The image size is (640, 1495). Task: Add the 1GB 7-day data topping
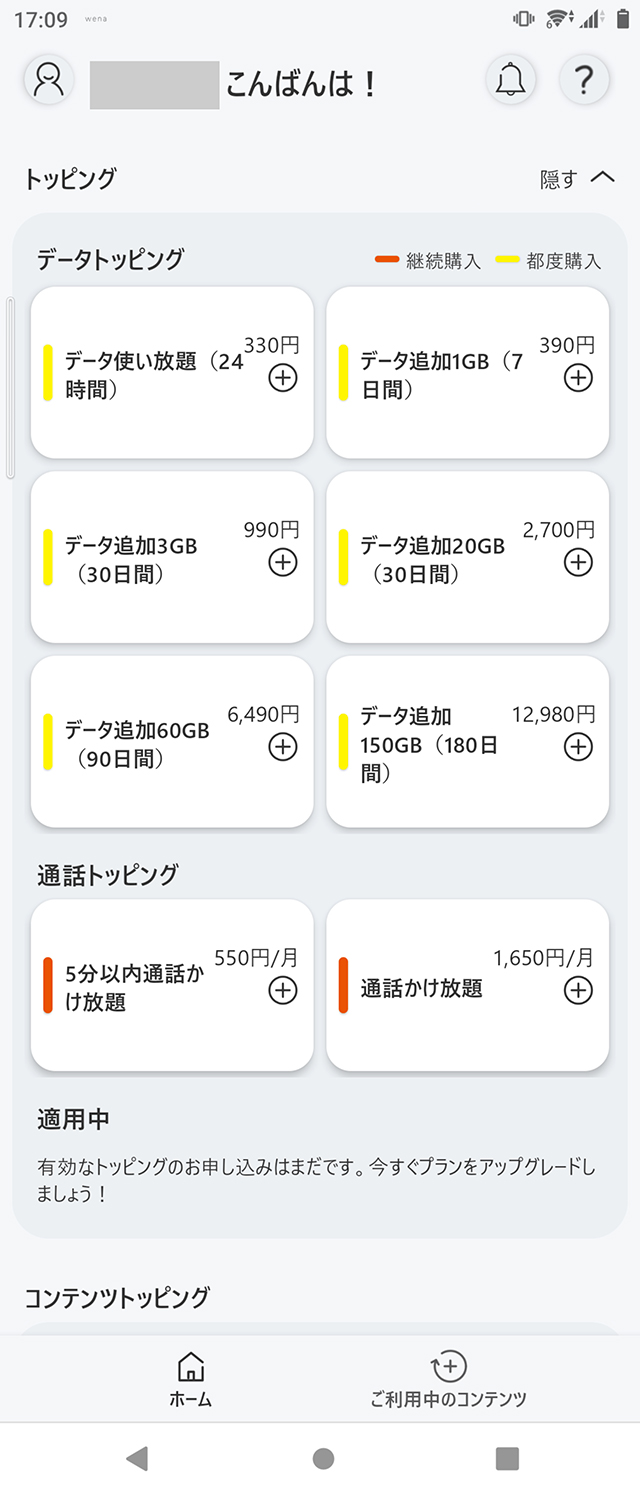[x=578, y=378]
